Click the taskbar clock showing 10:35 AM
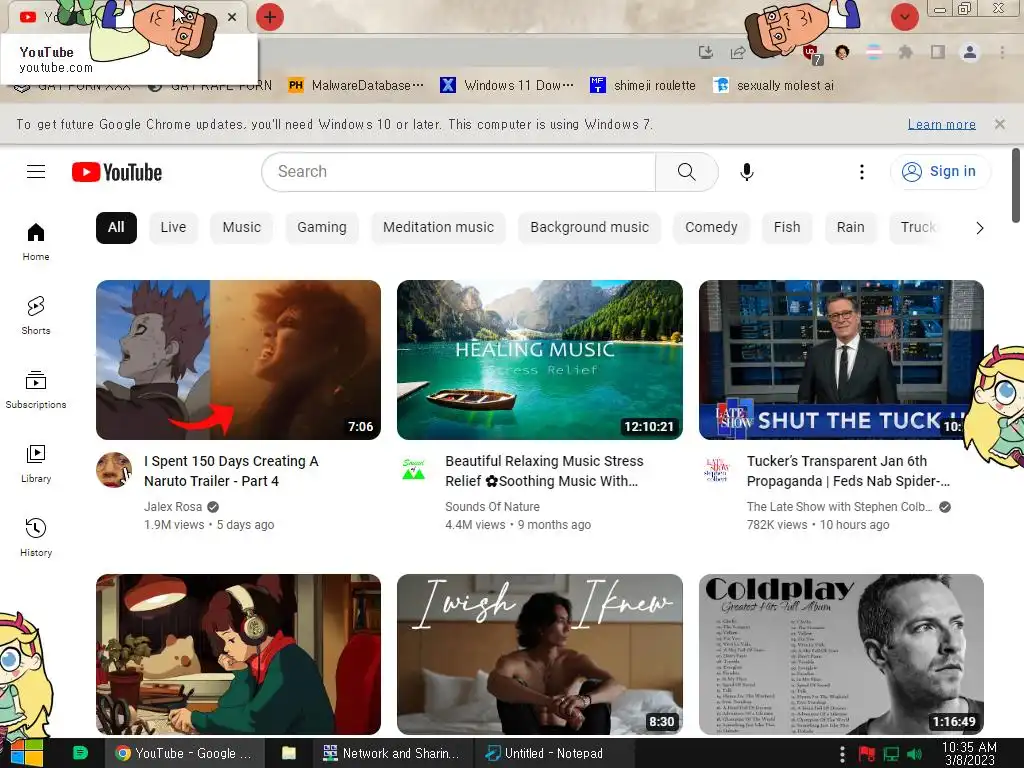 pos(969,753)
